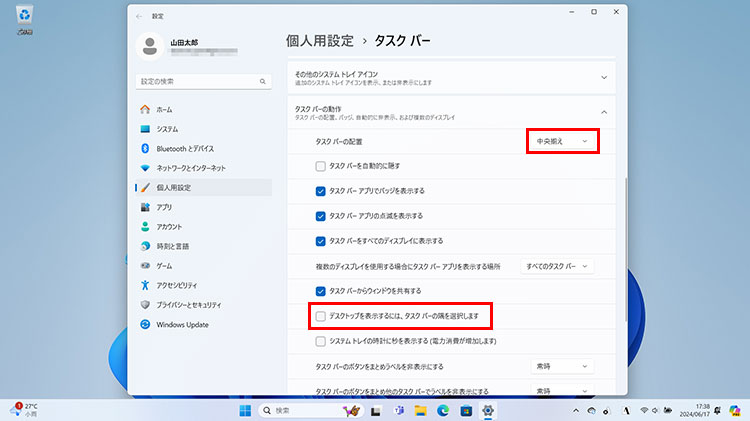Expand その他のシステム トレイ アイコン section
The image size is (750, 421).
click(604, 76)
